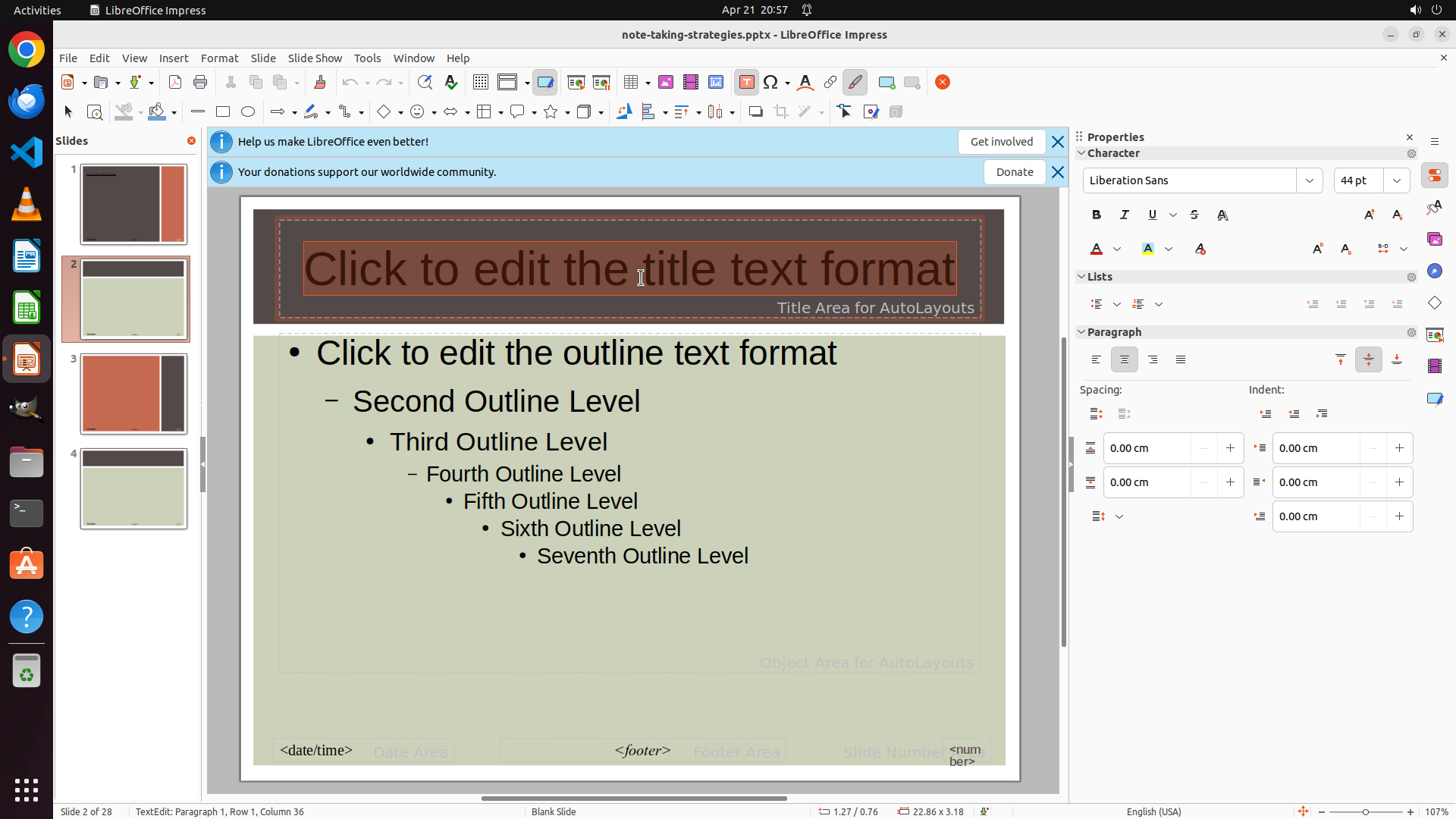
Task: Click the Donate button
Action: (x=1015, y=172)
